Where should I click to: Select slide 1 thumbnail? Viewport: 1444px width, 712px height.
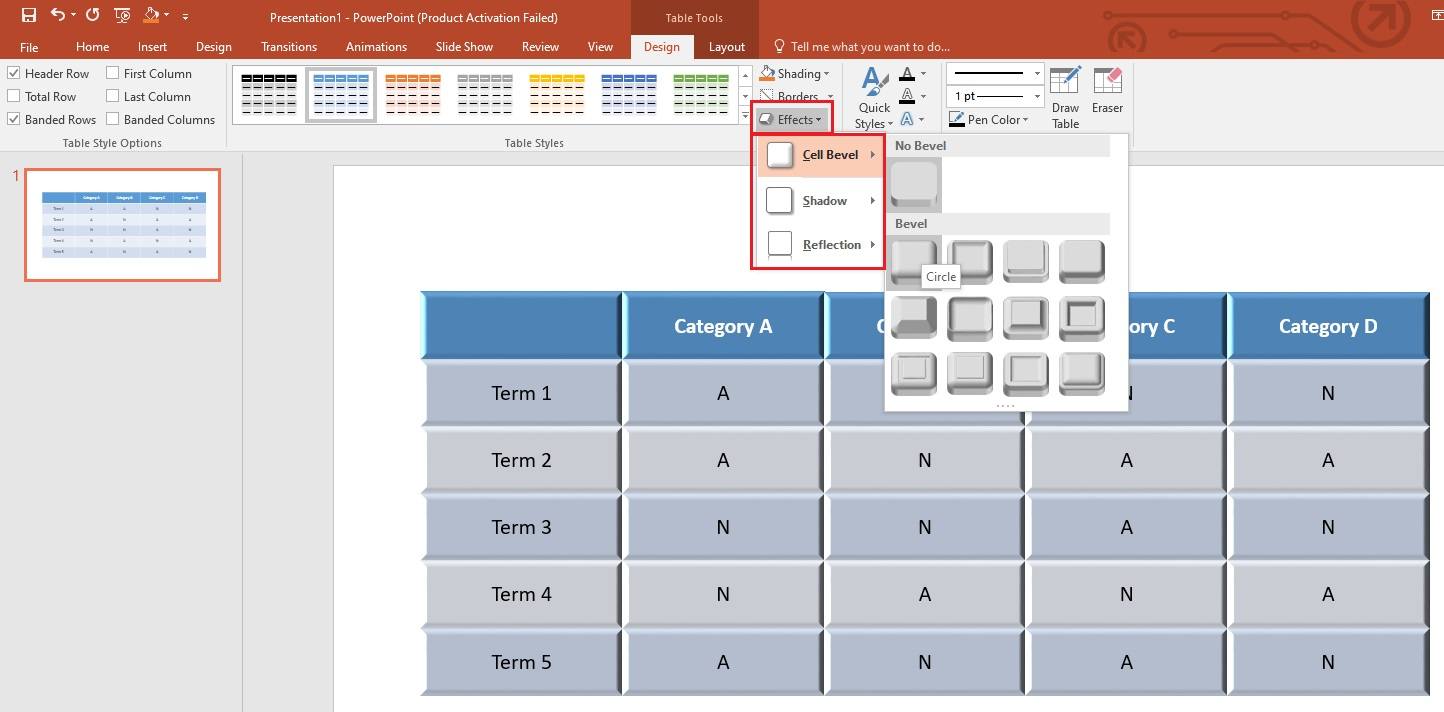(121, 225)
